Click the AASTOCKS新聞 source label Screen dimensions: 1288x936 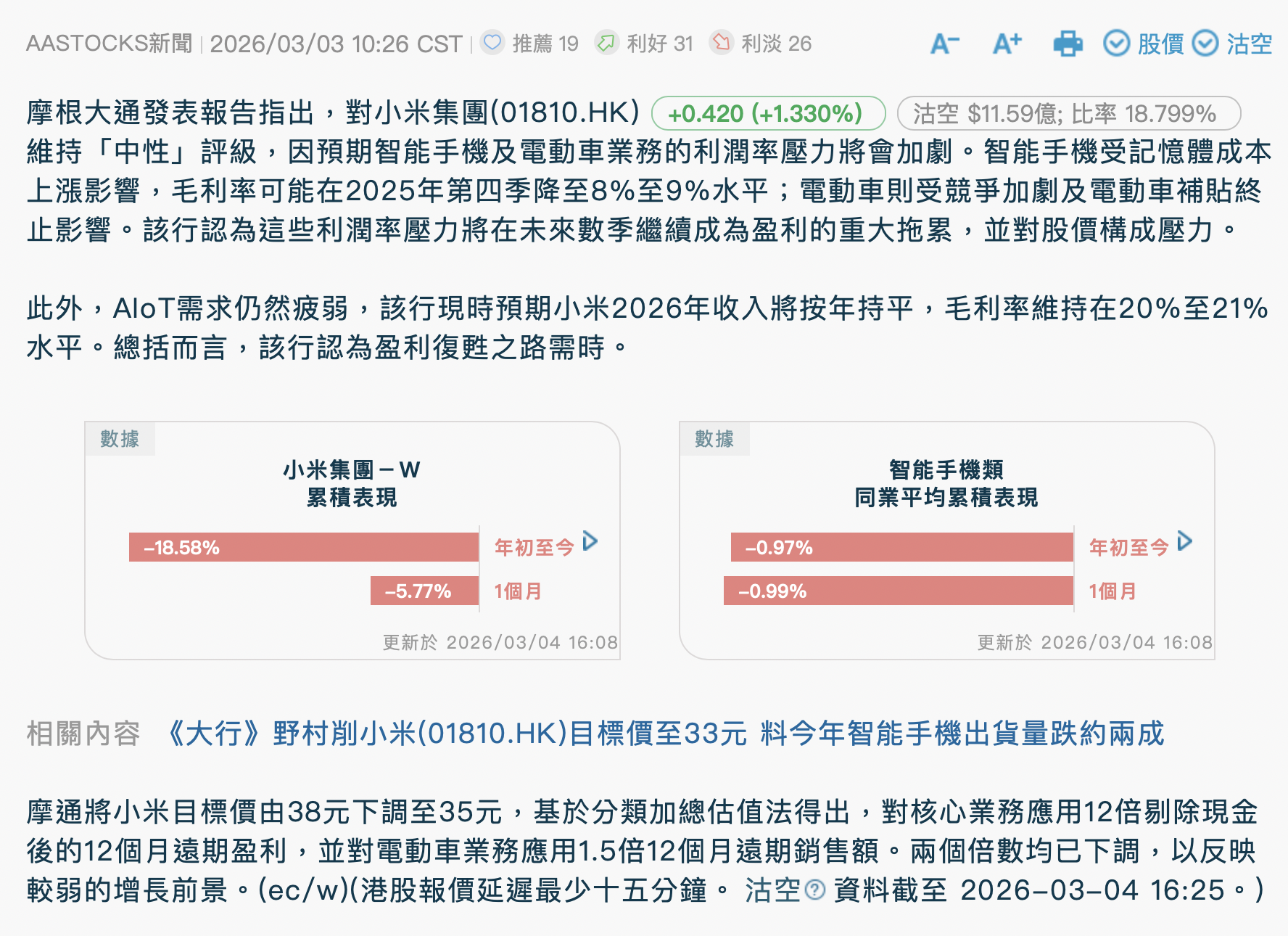pos(110,44)
